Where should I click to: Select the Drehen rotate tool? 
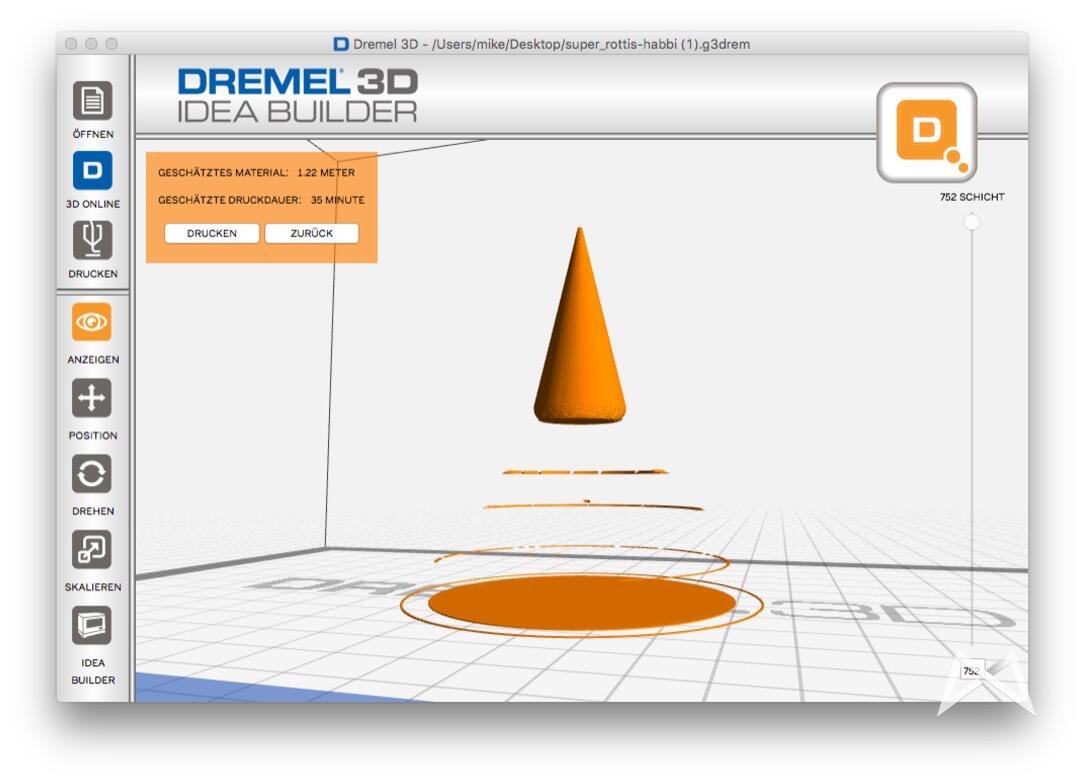(92, 475)
